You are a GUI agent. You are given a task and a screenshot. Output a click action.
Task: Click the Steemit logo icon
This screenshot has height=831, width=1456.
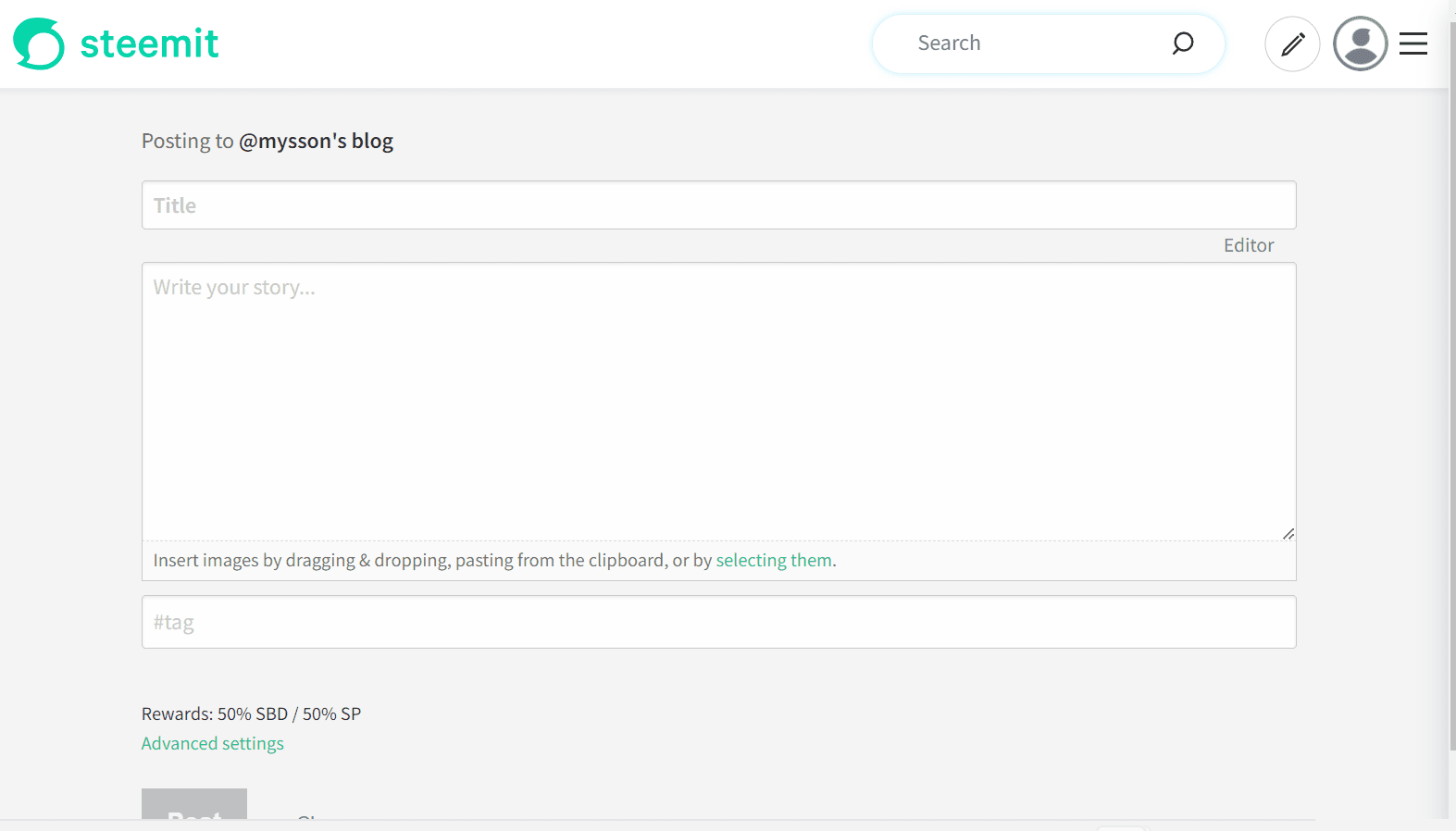tap(39, 43)
